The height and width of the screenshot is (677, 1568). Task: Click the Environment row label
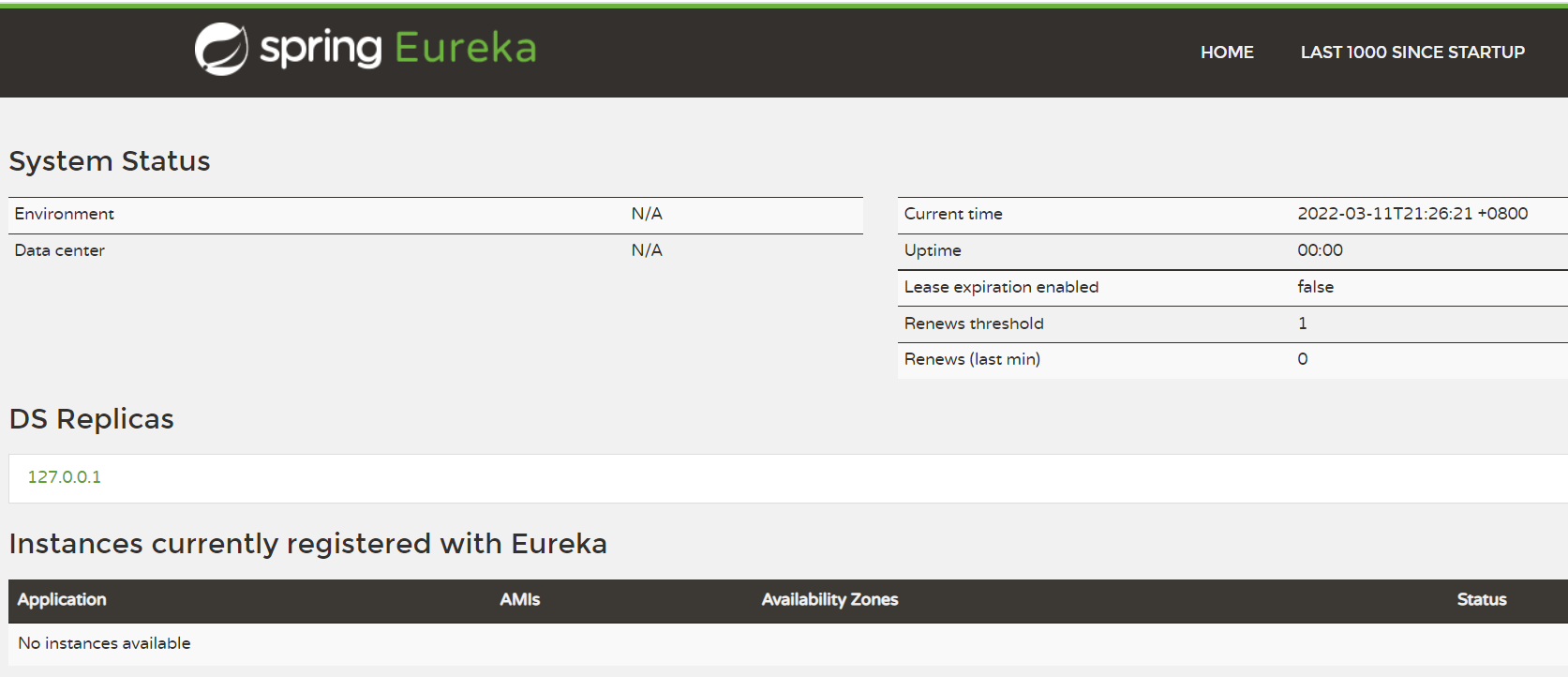click(x=64, y=214)
